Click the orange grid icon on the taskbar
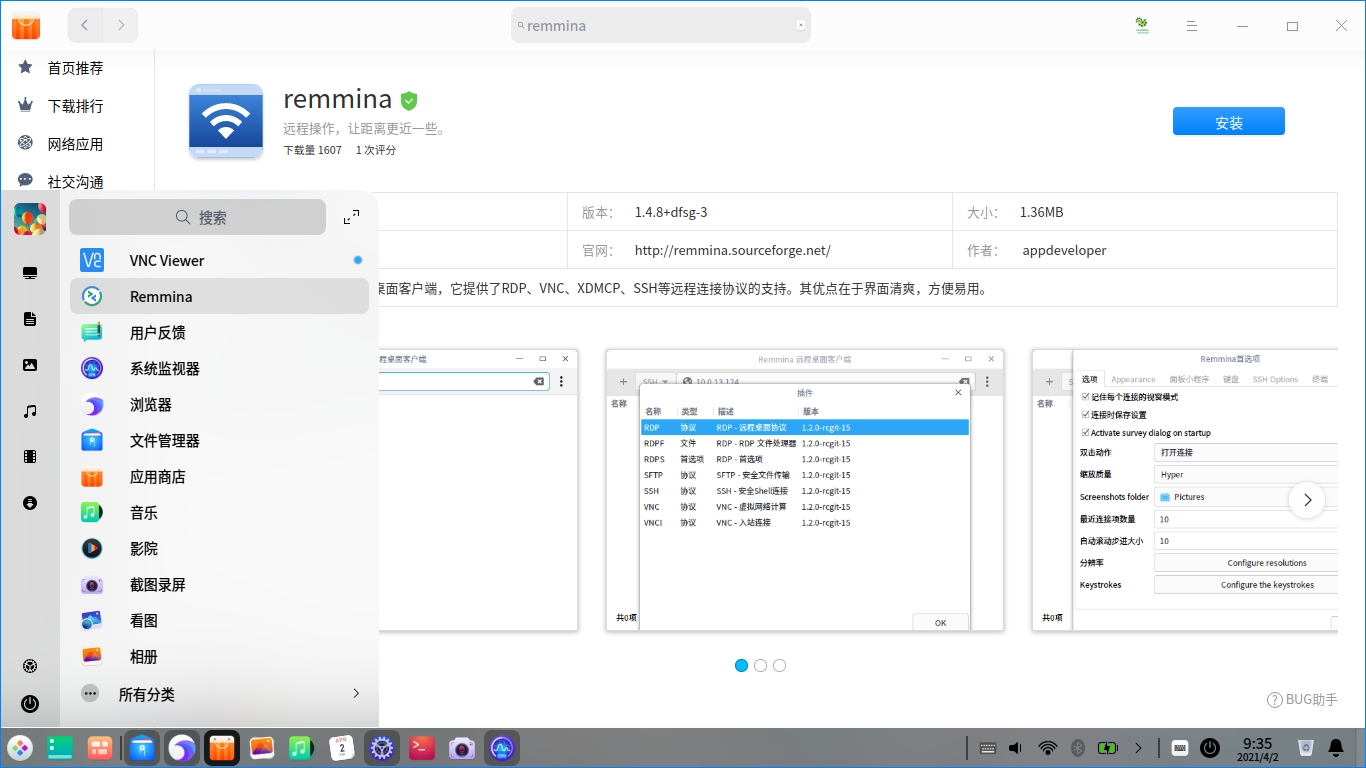The image size is (1366, 768). [x=100, y=748]
